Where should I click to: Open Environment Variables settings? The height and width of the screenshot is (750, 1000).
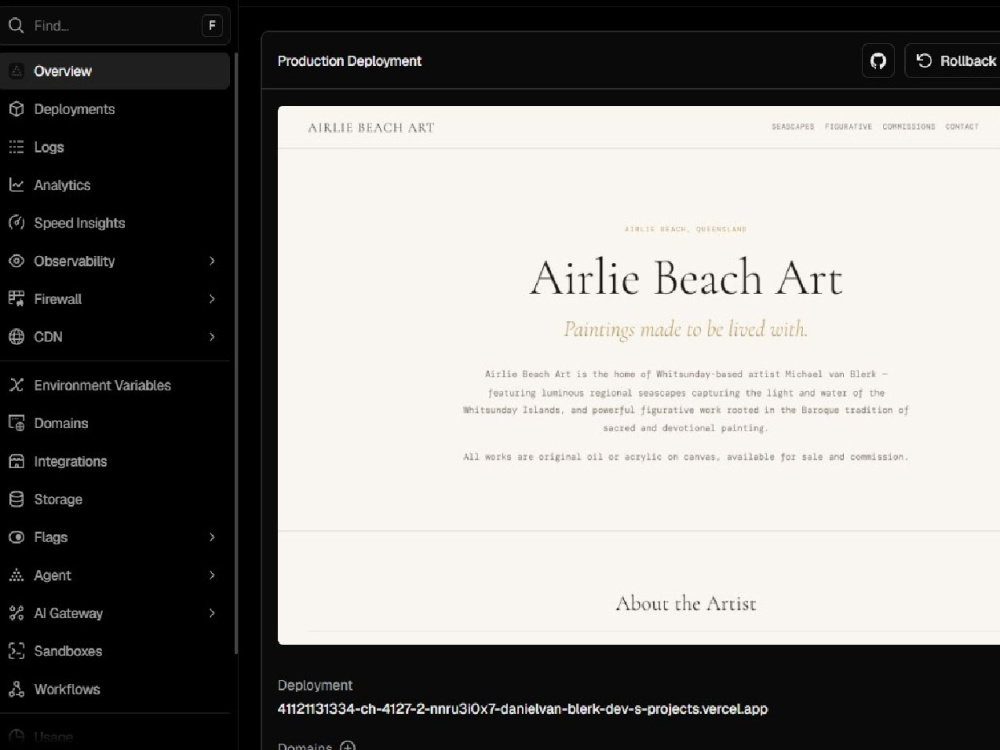point(115,385)
